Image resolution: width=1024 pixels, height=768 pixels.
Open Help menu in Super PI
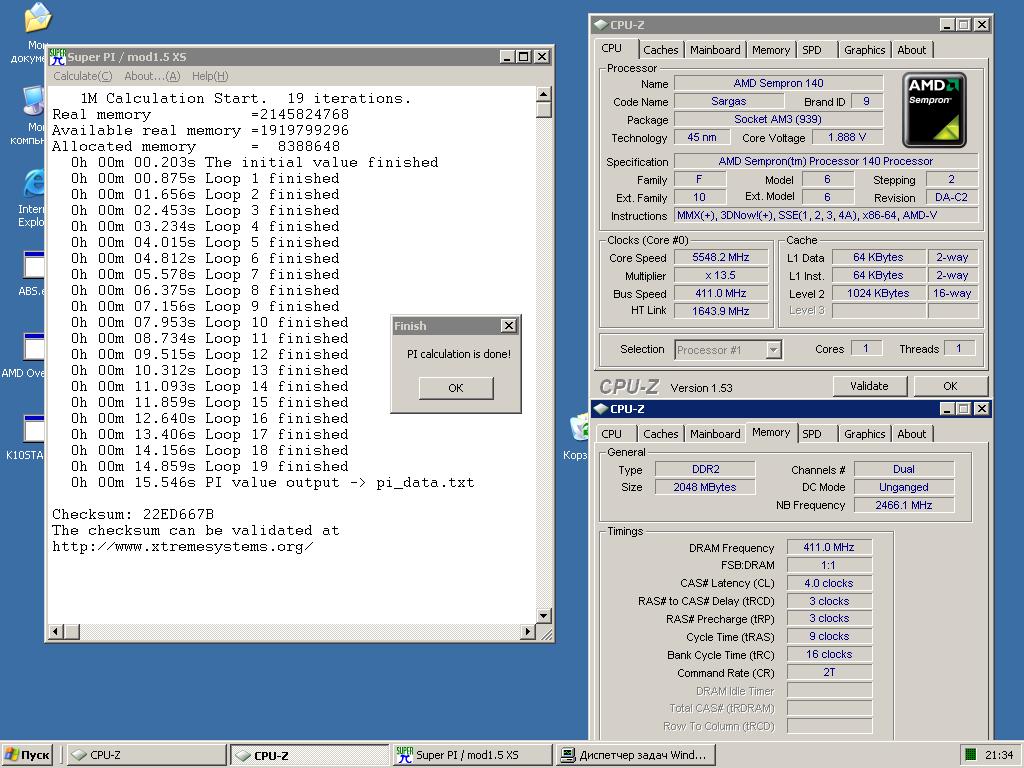[210, 76]
